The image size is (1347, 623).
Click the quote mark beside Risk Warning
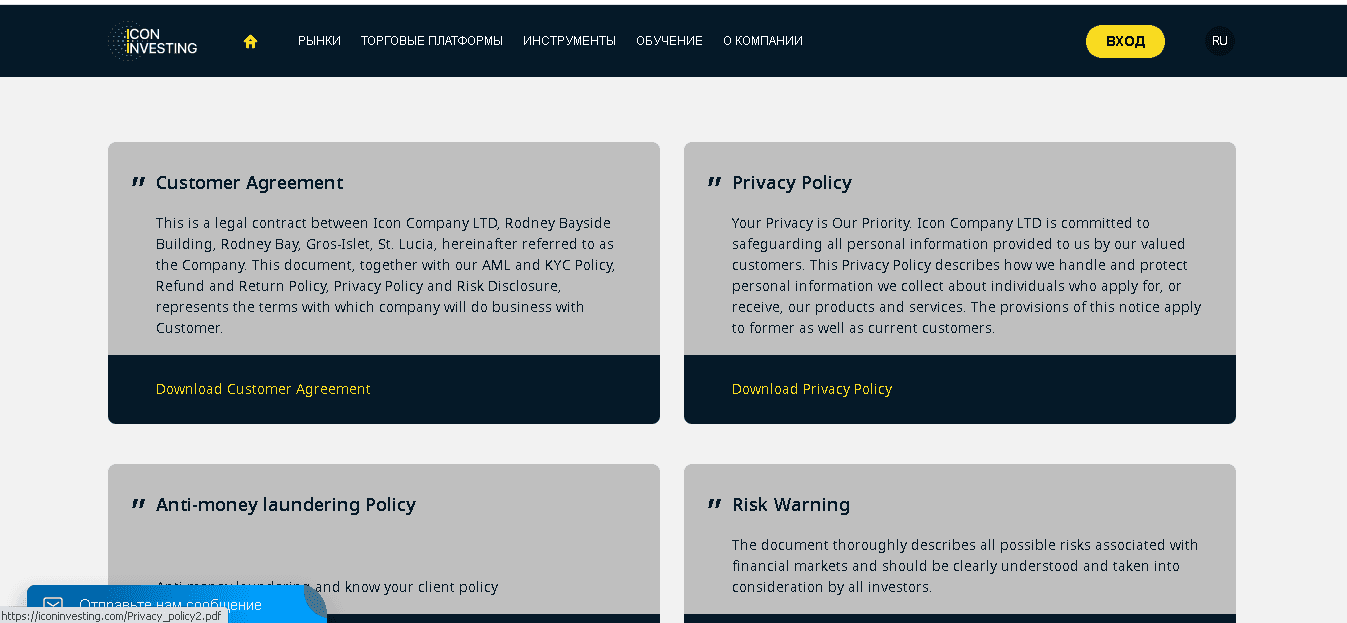(x=714, y=504)
